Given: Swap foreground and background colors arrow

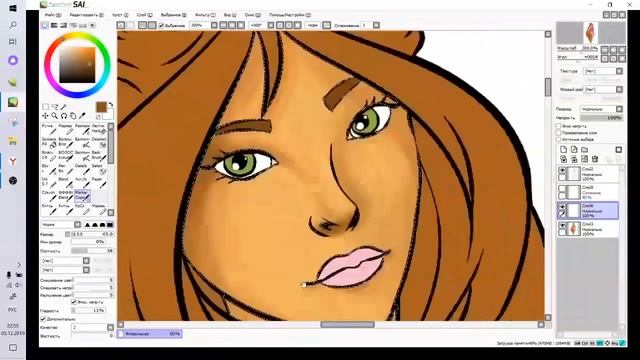Looking at the screenshot, I should (111, 105).
